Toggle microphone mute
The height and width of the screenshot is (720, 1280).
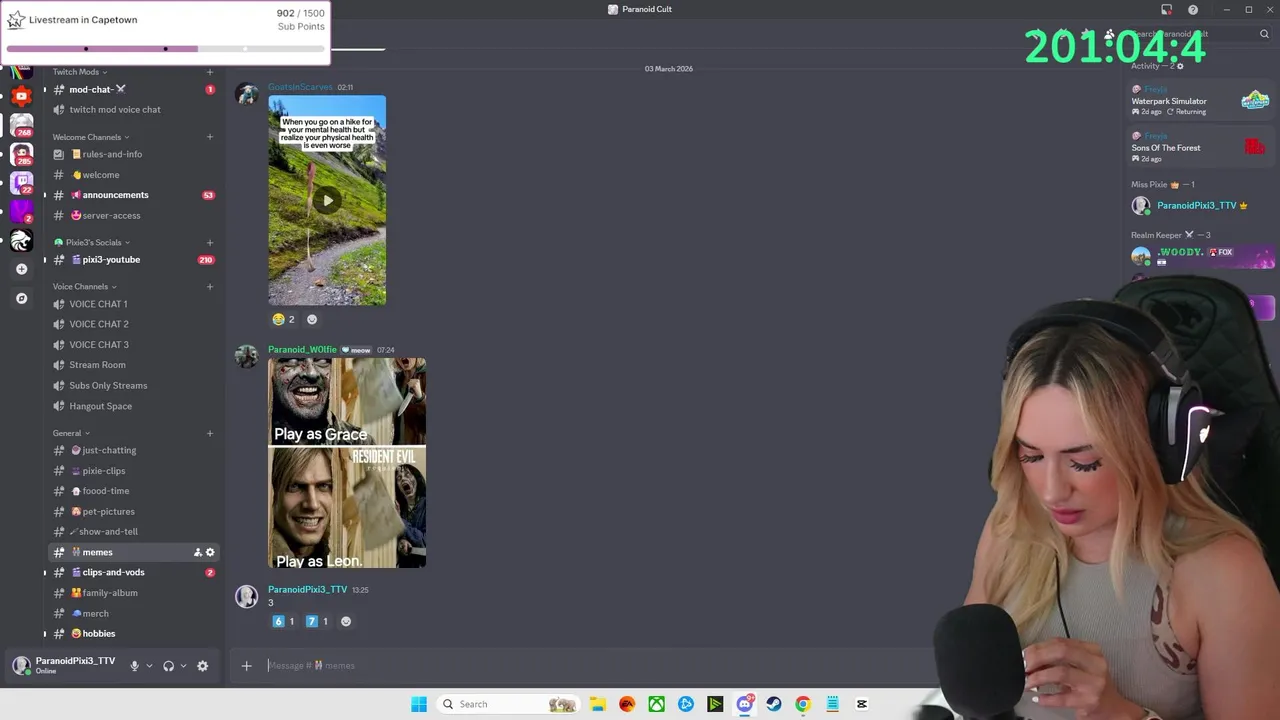[134, 666]
